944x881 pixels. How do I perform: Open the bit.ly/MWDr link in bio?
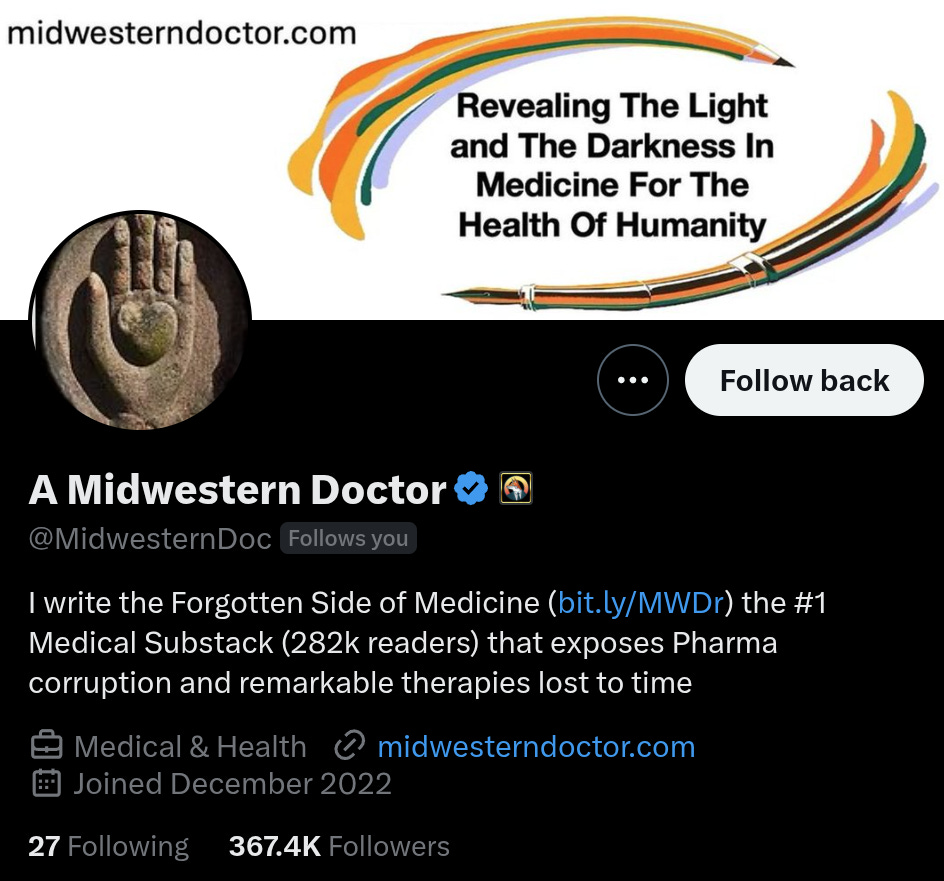(x=641, y=603)
